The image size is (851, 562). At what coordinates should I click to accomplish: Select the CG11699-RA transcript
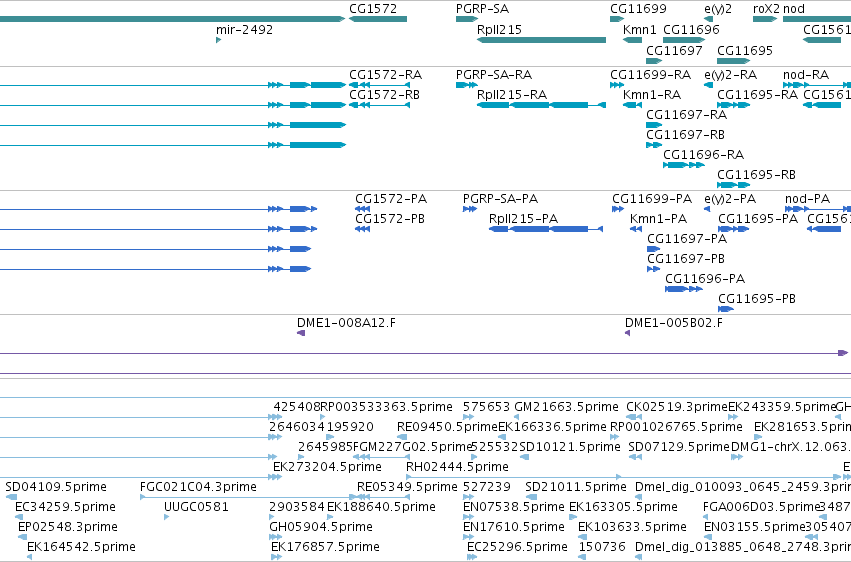coord(617,85)
